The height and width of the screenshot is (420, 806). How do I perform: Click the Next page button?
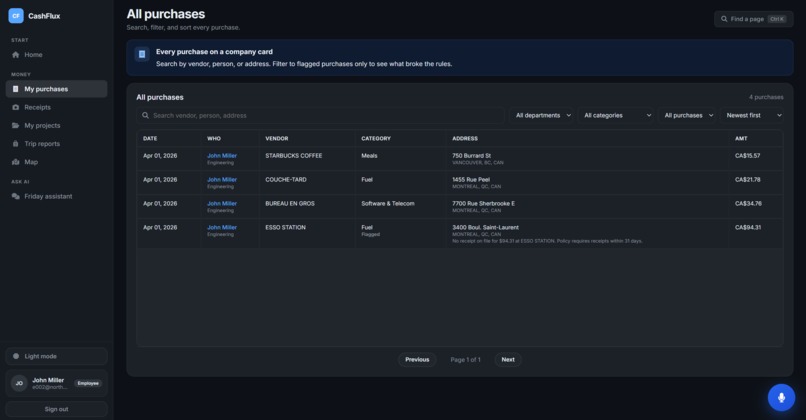tap(508, 360)
